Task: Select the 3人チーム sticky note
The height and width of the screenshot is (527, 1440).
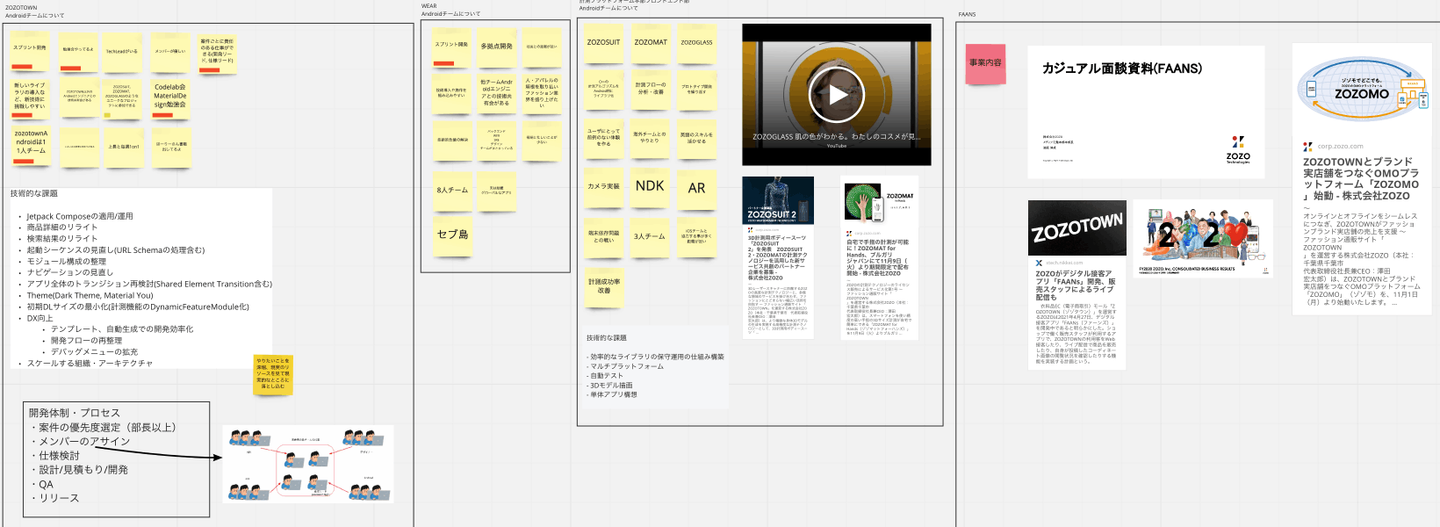Action: click(650, 236)
